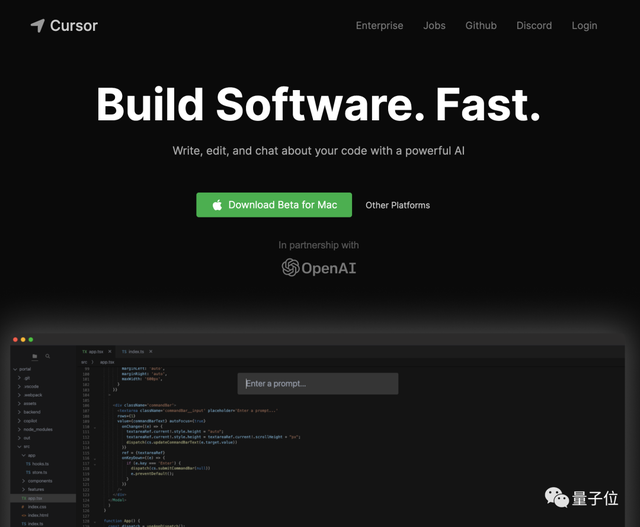Go to the Jobs page
Image resolution: width=640 pixels, height=527 pixels.
(434, 26)
